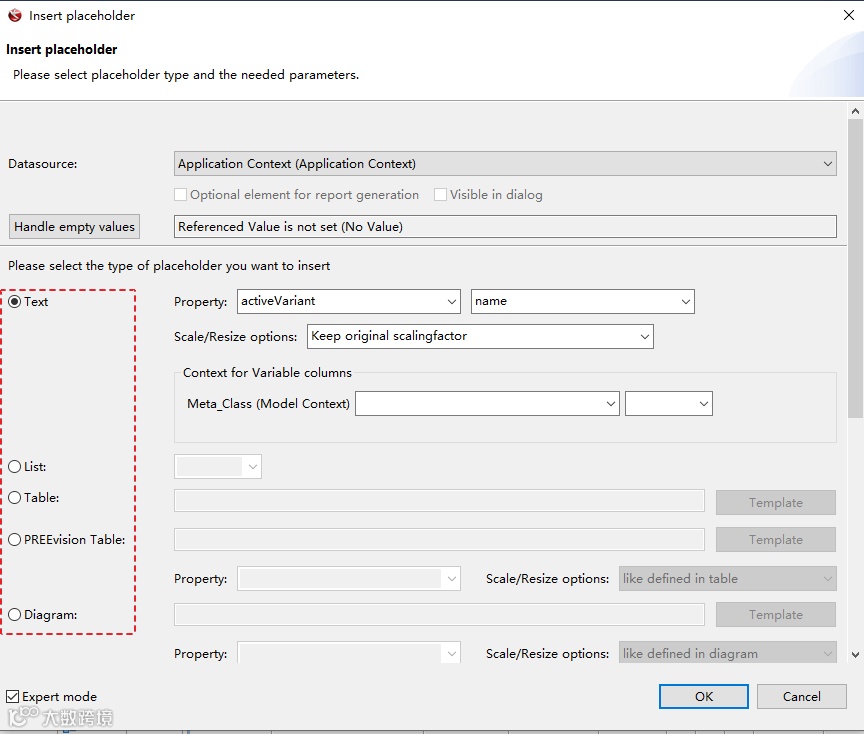The height and width of the screenshot is (734, 864).
Task: Toggle the Expert mode checkbox
Action: [13, 697]
